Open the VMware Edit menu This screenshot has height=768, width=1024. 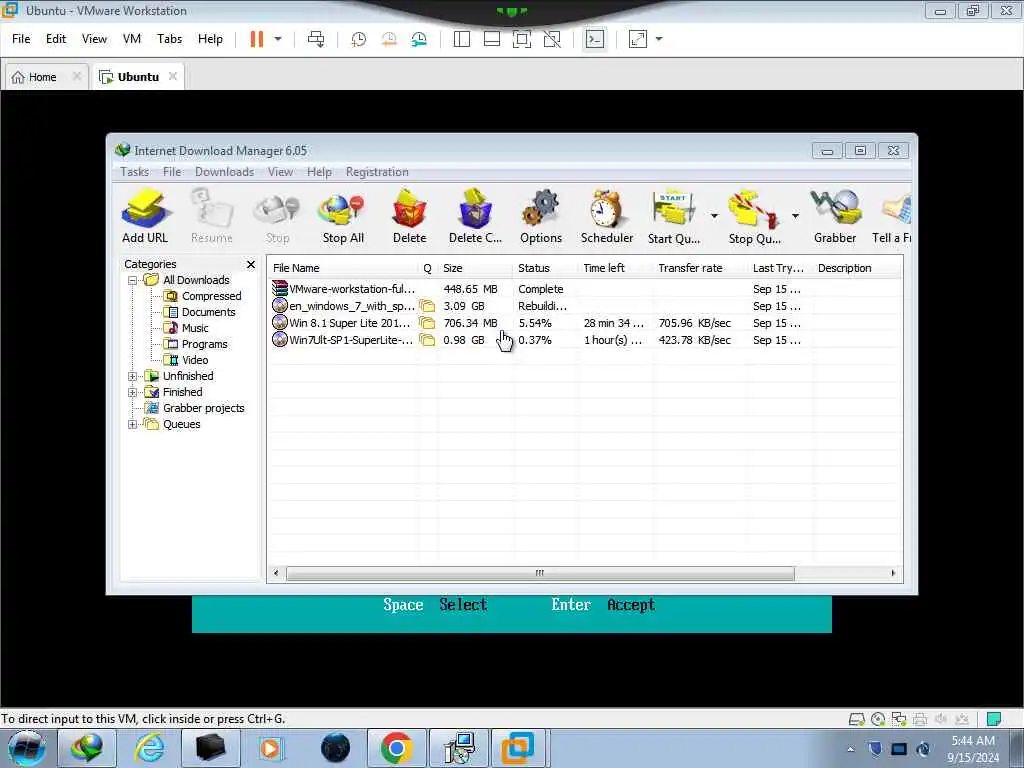pyautogui.click(x=56, y=39)
